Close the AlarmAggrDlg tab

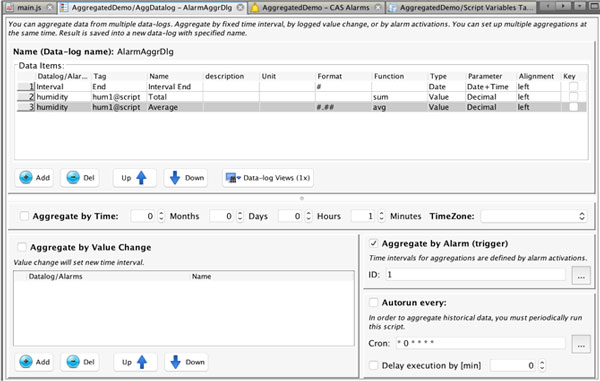tap(240, 7)
